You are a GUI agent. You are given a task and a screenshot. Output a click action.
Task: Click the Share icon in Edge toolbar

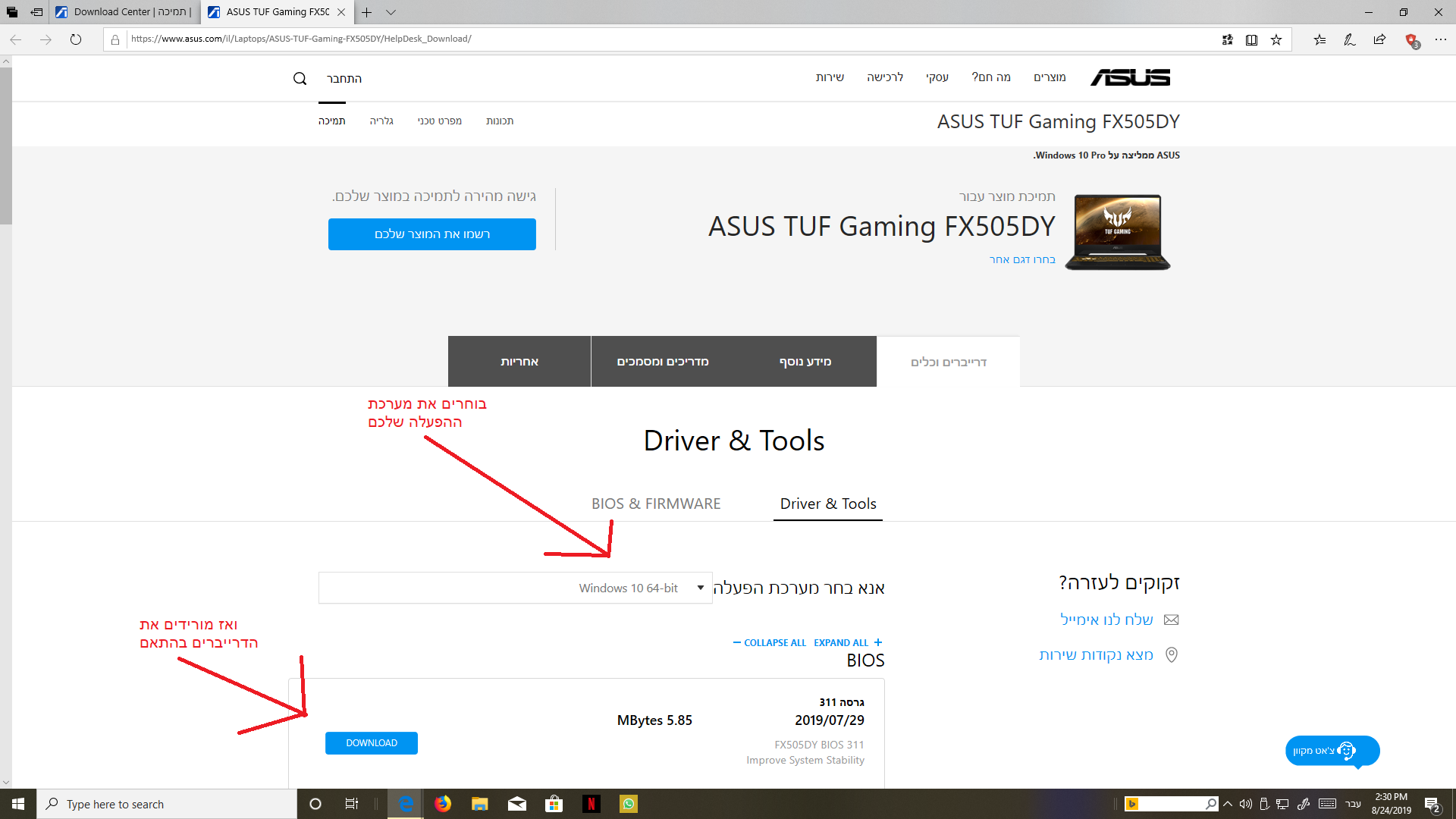1379,39
